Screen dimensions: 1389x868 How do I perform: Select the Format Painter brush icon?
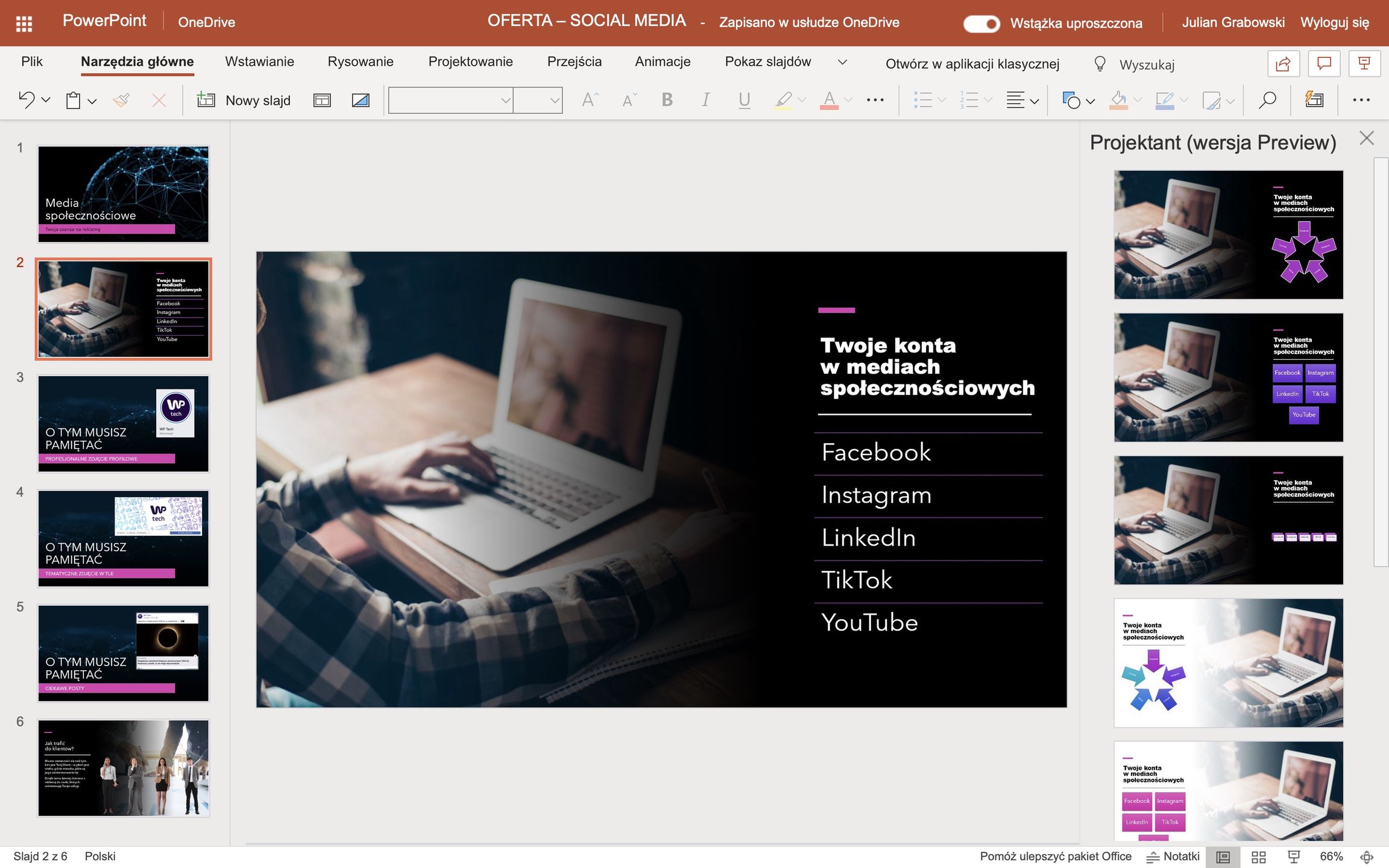121,100
